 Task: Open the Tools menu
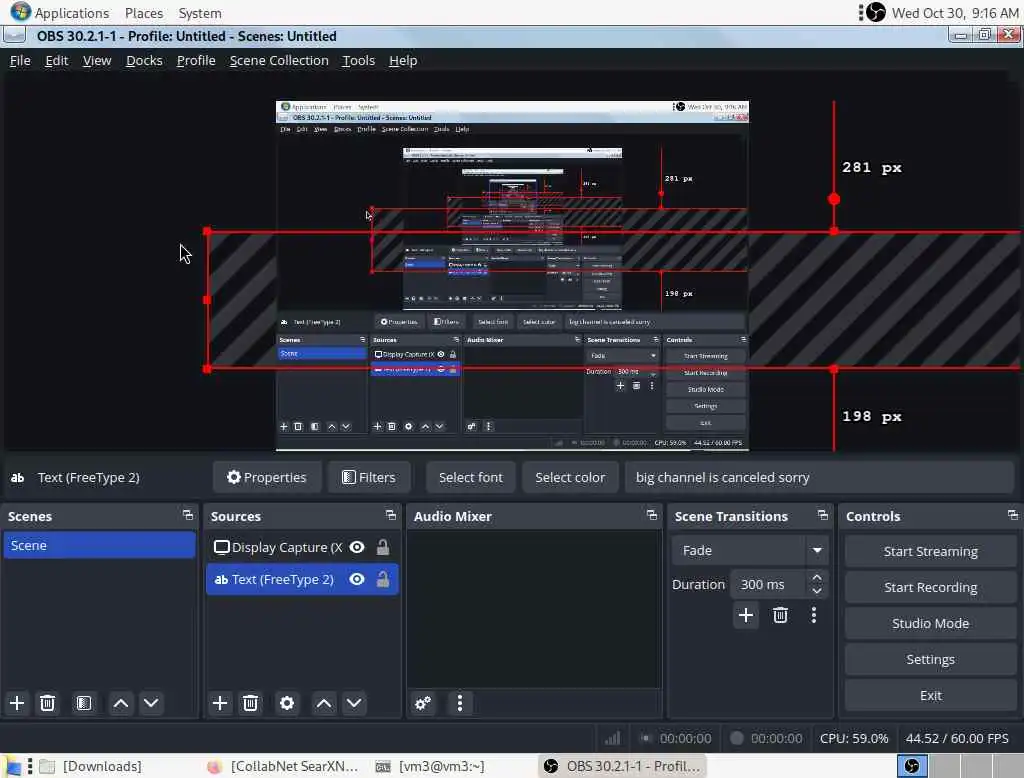(359, 61)
